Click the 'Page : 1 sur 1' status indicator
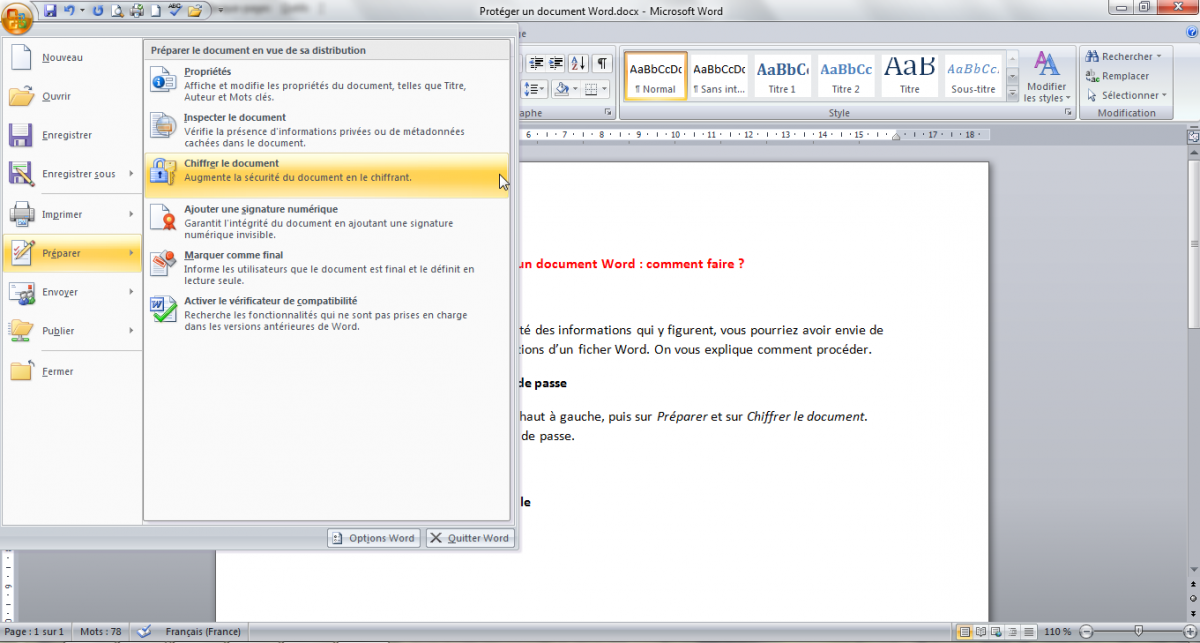This screenshot has height=643, width=1200. click(x=34, y=632)
